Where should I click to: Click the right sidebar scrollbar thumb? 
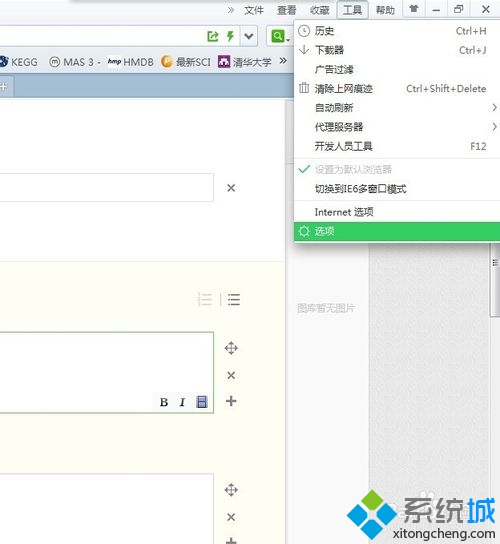click(495, 279)
